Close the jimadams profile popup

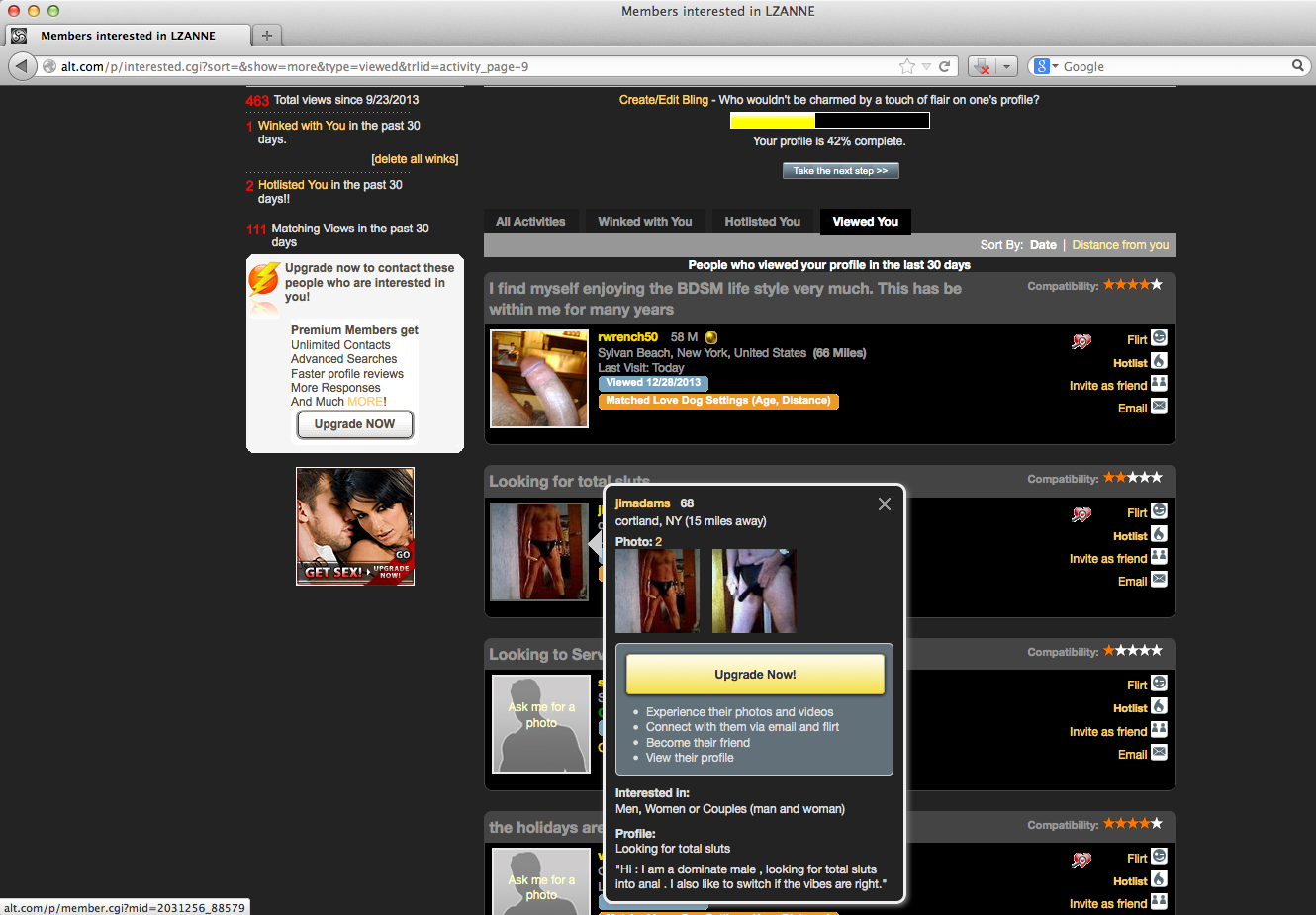[884, 503]
